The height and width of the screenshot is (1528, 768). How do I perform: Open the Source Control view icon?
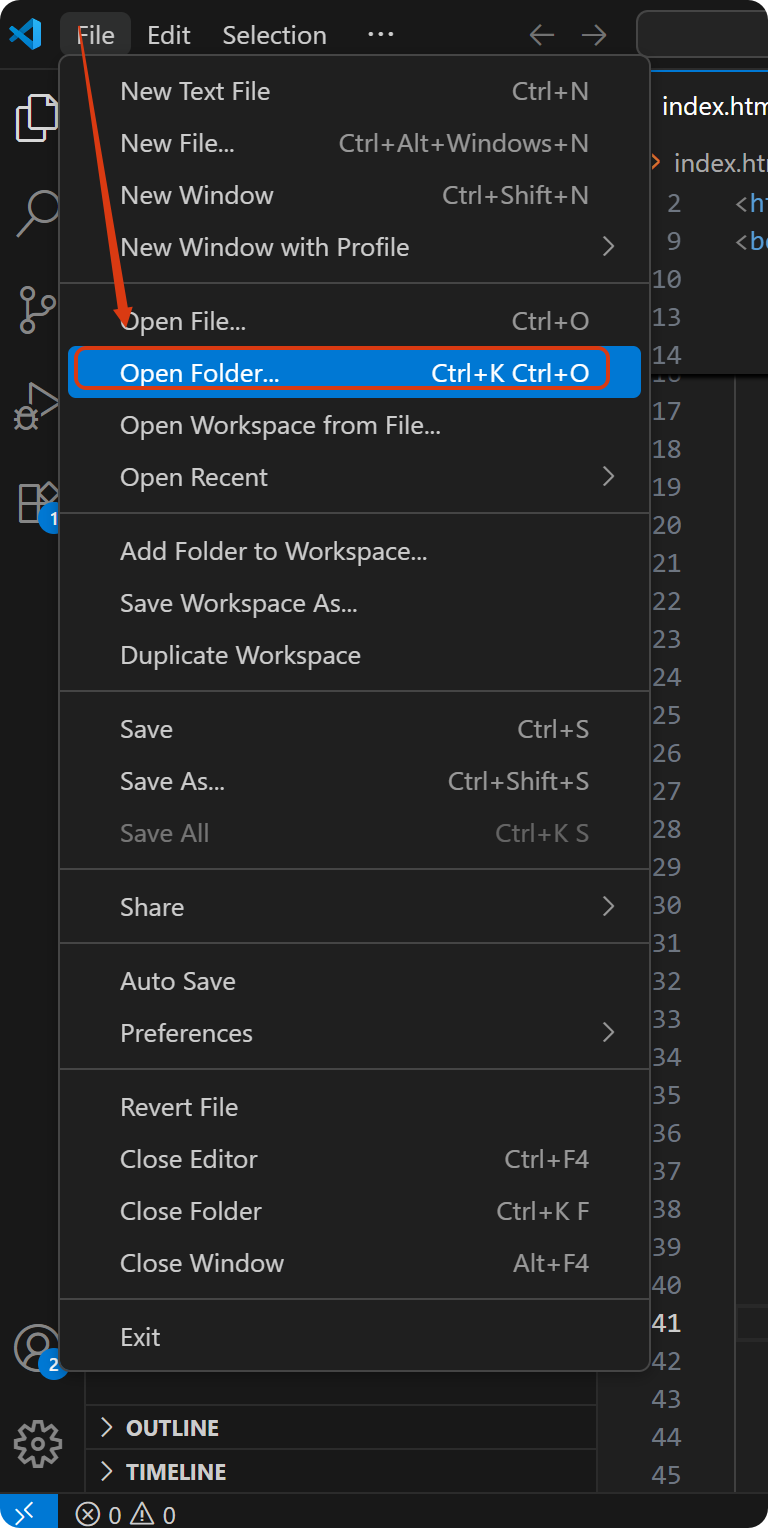click(x=37, y=310)
